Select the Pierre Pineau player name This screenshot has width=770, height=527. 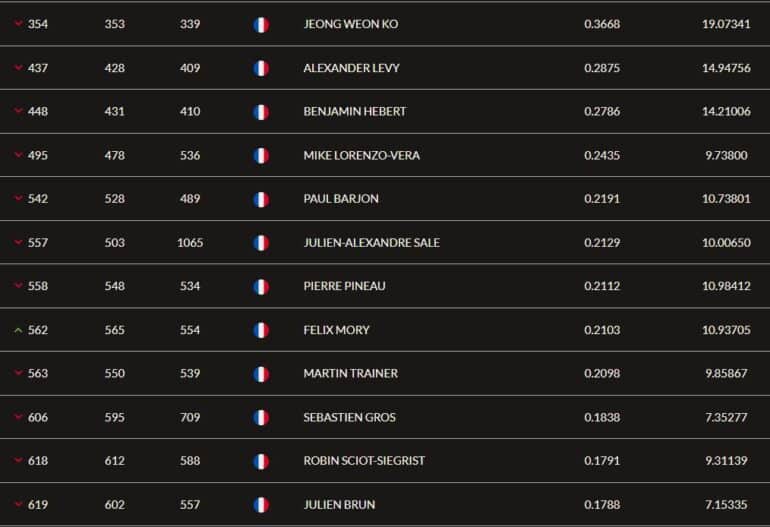click(x=344, y=286)
